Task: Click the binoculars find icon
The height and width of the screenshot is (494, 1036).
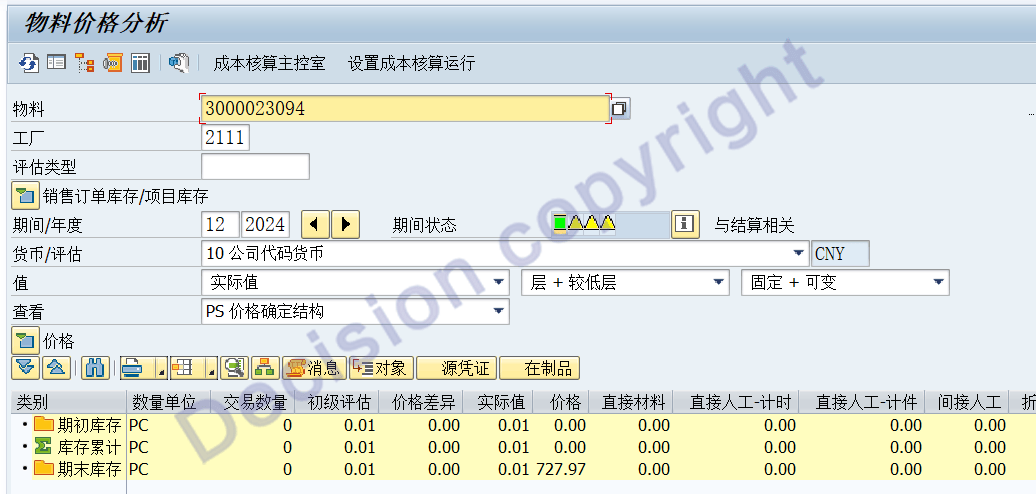Action: tap(94, 368)
